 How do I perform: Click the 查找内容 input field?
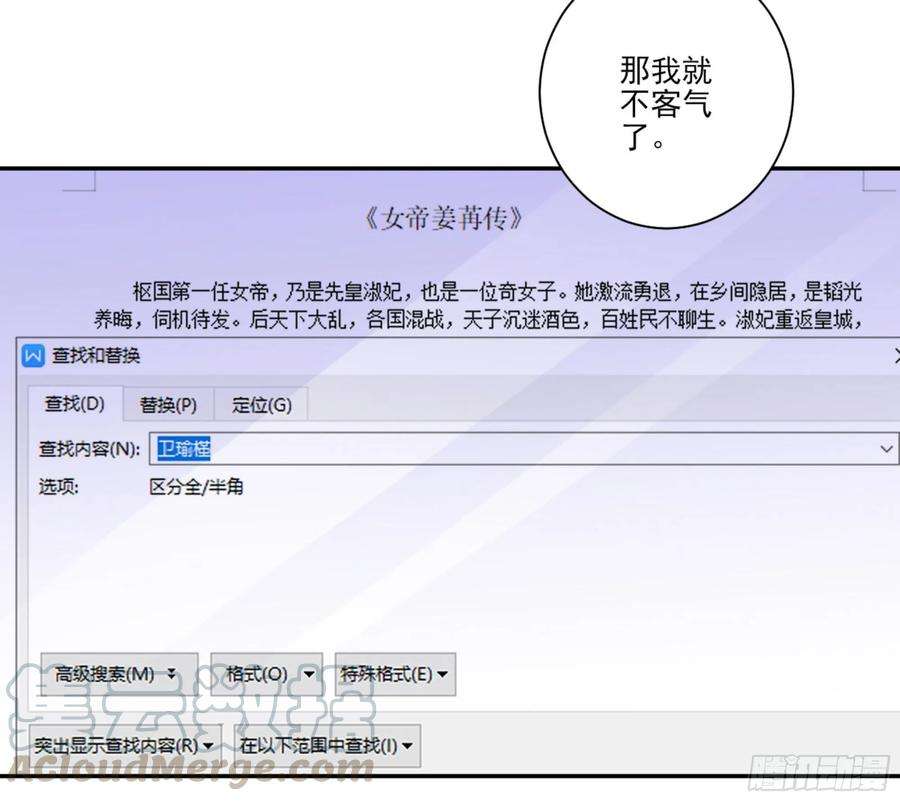(x=523, y=449)
